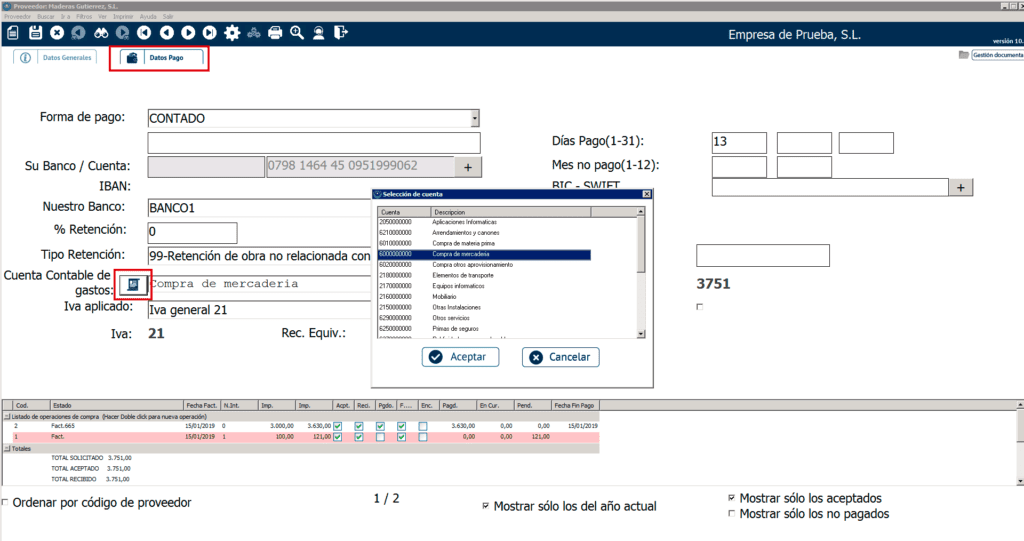Click the save (floppy disk) toolbar icon
Screen dimensions: 1024x541
(35, 33)
